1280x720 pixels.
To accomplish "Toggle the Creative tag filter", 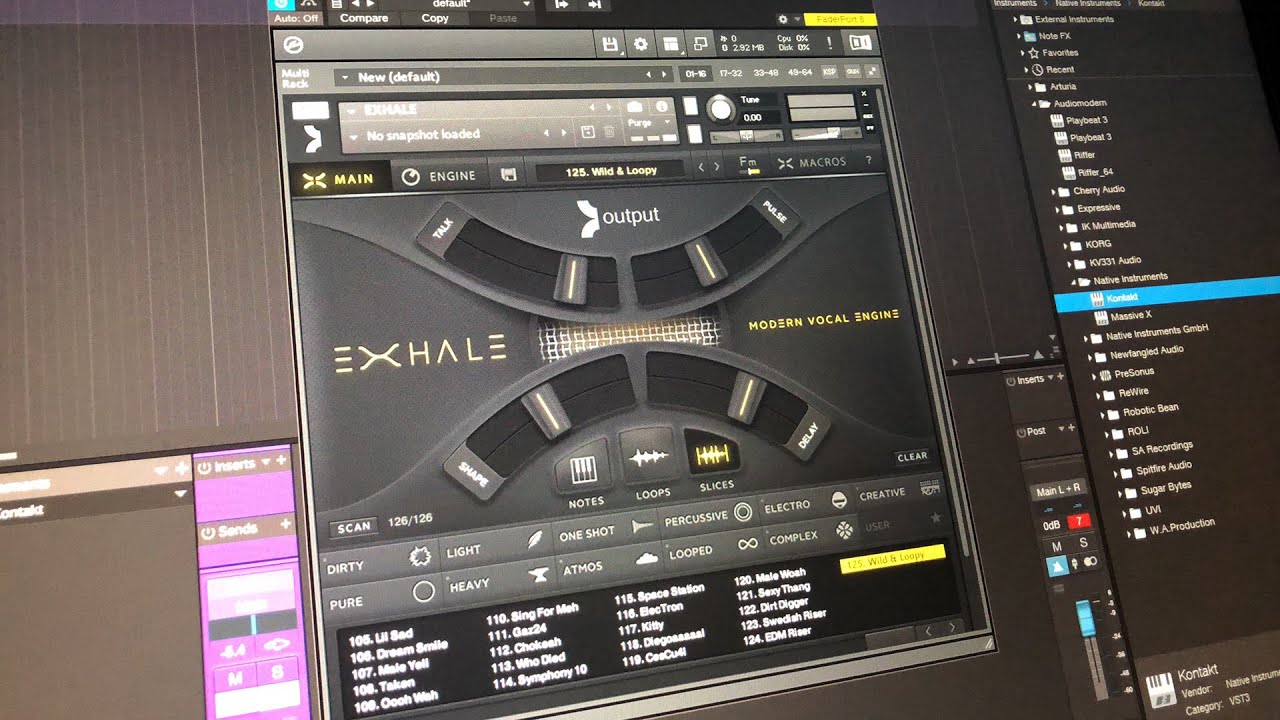I will tap(900, 492).
